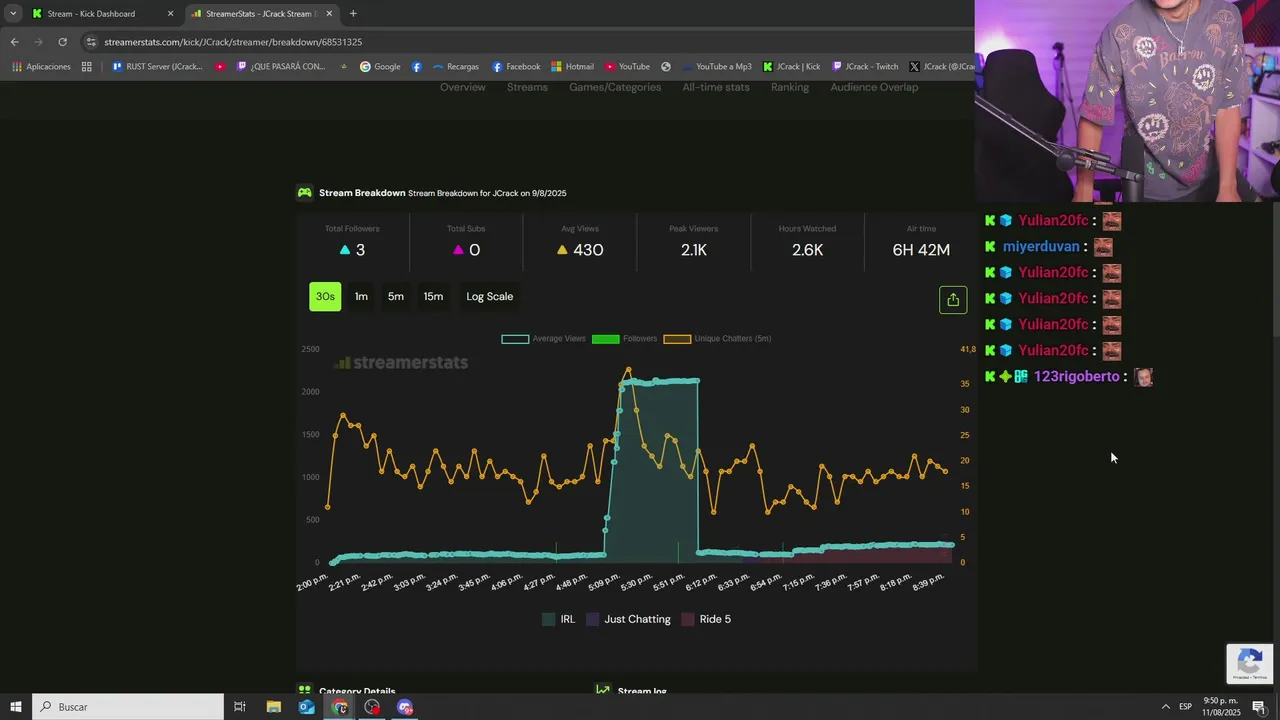1280x720 pixels.
Task: Select the 1m chart interval
Action: pos(361,296)
